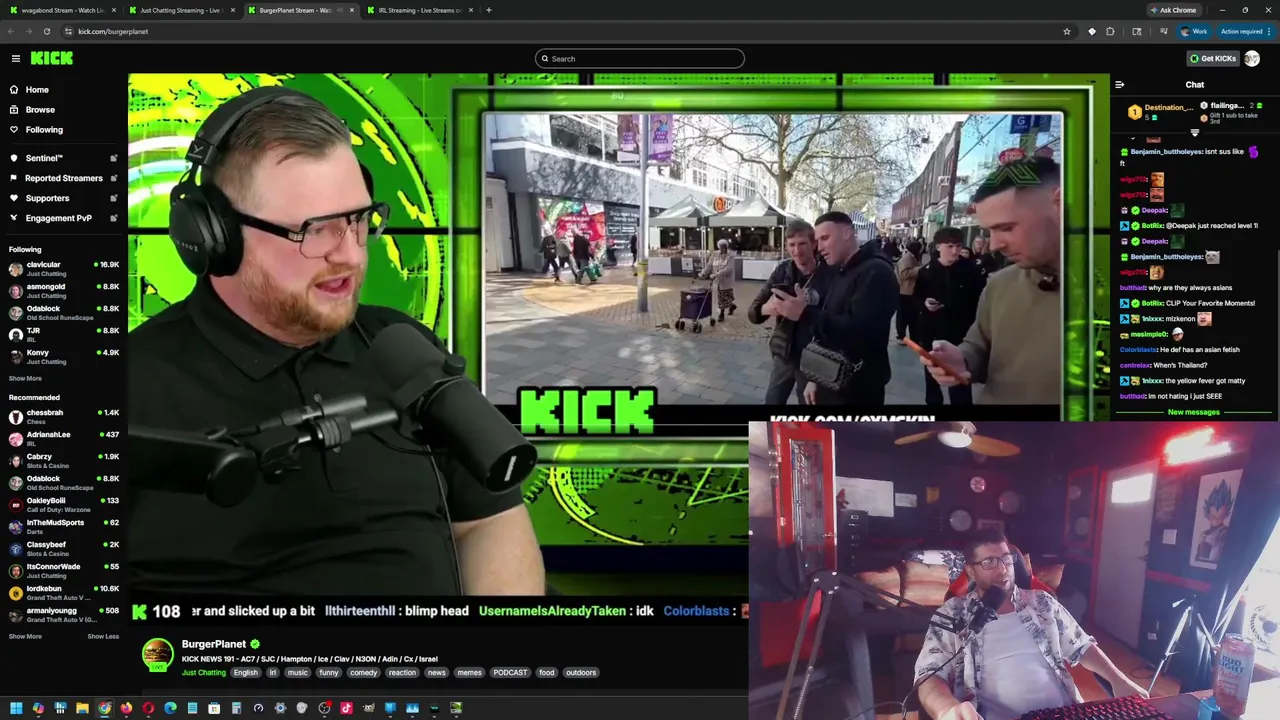Viewport: 1280px width, 720px height.
Task: Click the external link icon beside Engagement PvP
Action: [x=113, y=218]
